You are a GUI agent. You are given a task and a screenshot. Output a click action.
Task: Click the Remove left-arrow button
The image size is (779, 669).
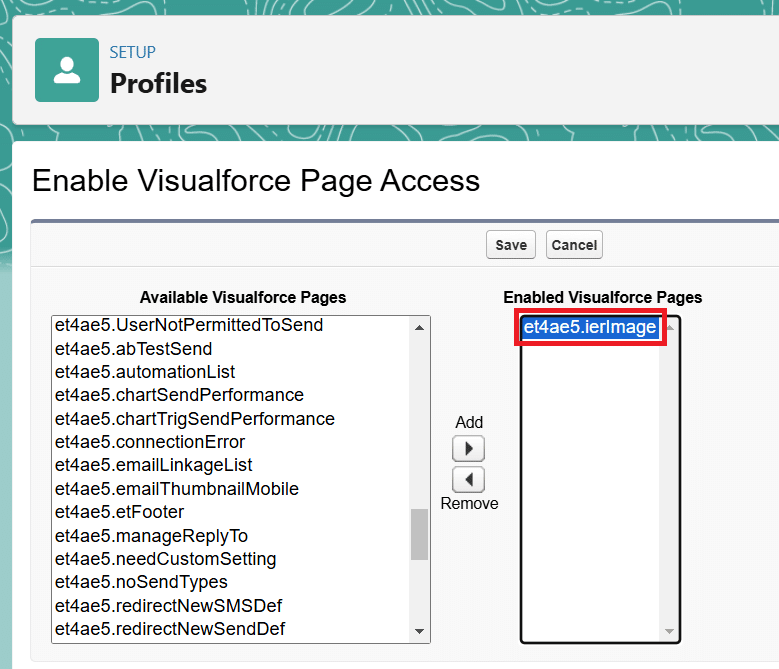pos(468,479)
